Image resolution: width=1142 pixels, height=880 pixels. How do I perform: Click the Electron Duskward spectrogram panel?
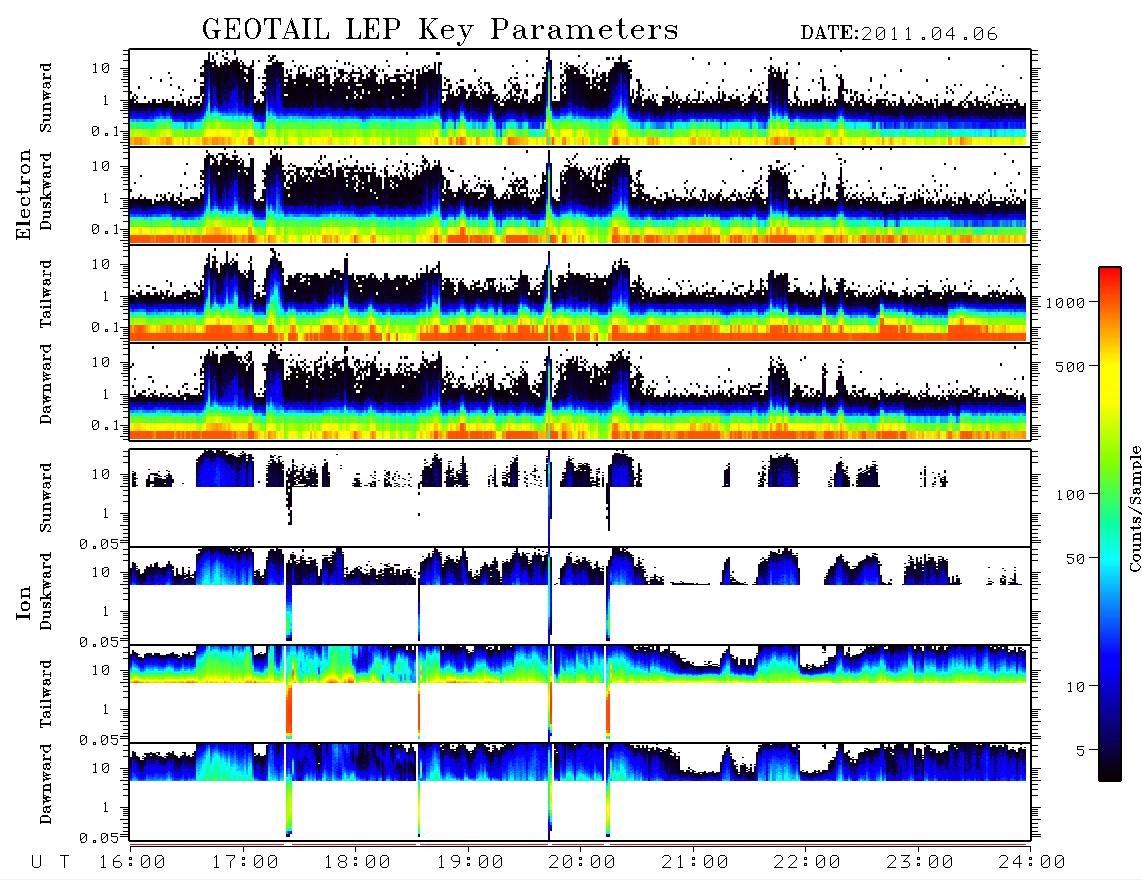coord(580,195)
